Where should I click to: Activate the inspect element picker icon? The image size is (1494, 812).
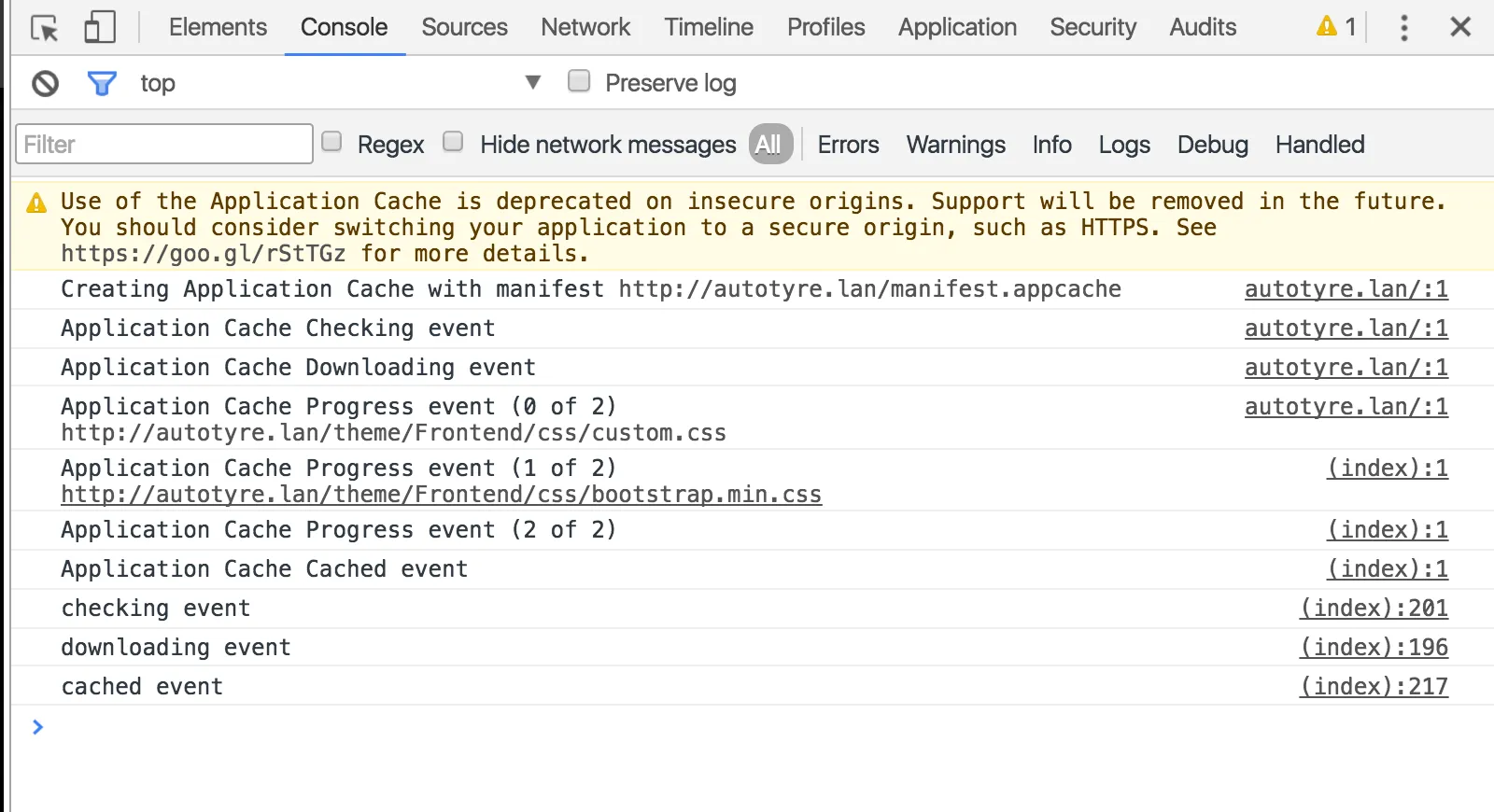click(x=44, y=28)
